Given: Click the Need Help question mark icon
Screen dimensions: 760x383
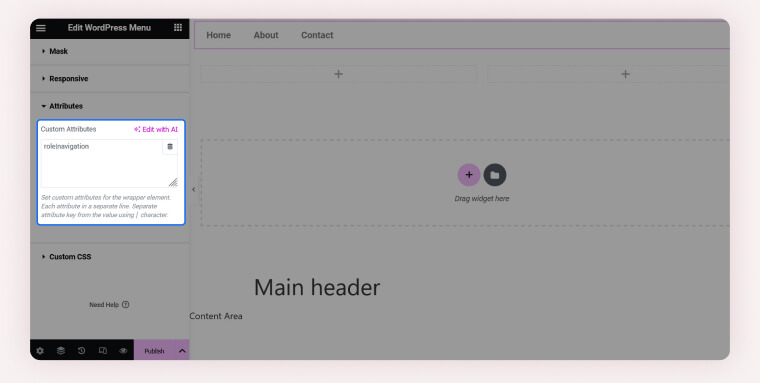Looking at the screenshot, I should (126, 304).
